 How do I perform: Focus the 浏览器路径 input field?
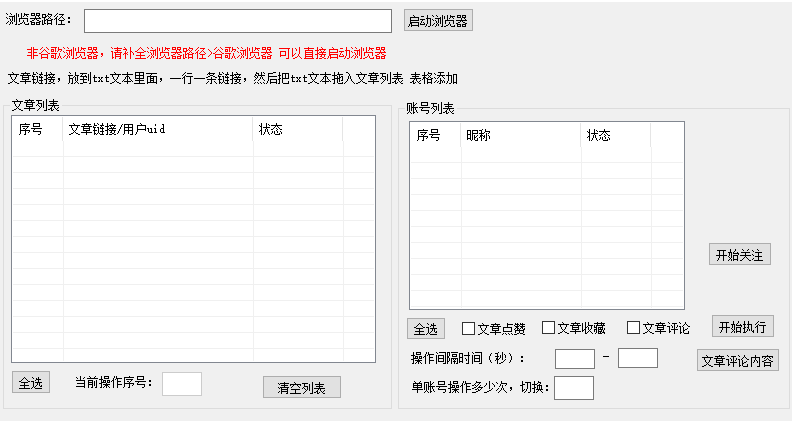coord(237,21)
